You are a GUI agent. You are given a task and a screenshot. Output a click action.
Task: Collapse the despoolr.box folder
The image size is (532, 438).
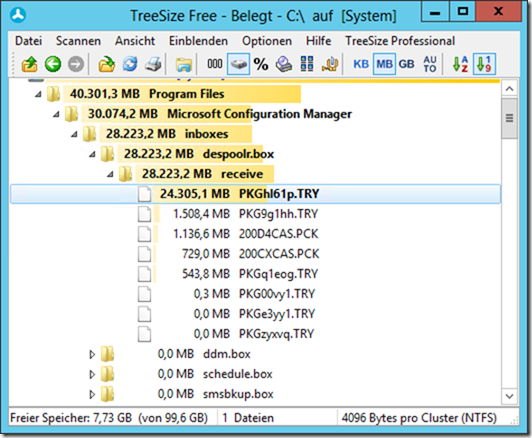coord(92,154)
